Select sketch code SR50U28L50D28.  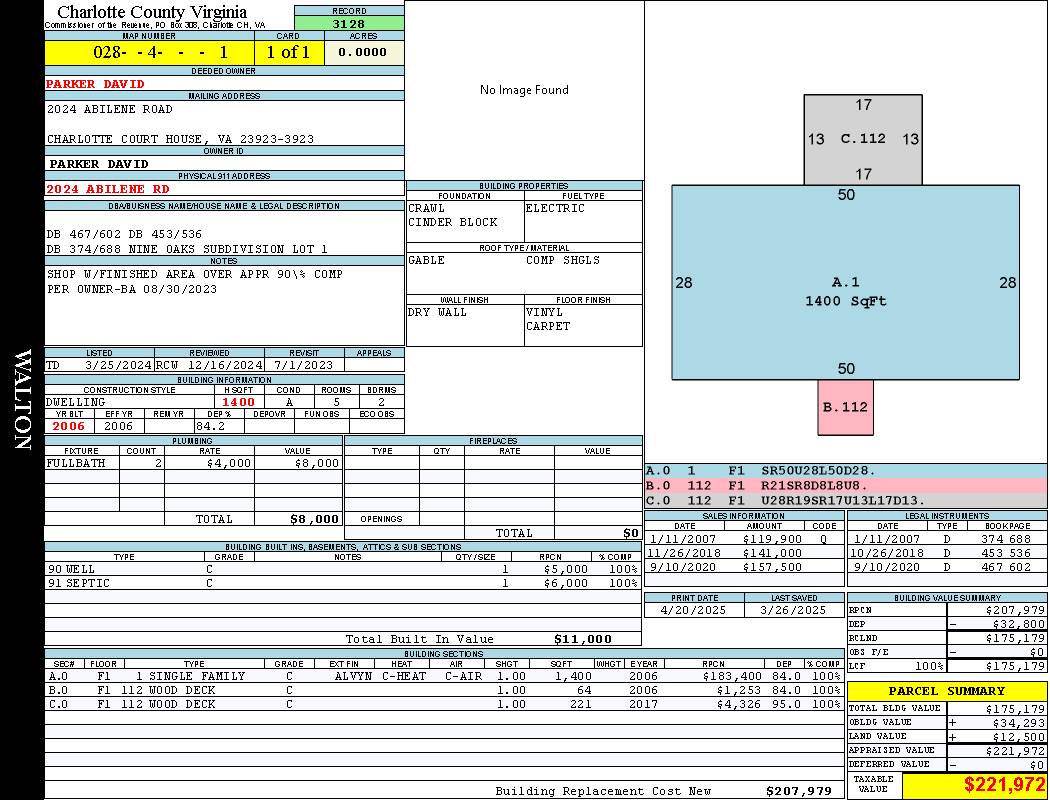[x=818, y=471]
